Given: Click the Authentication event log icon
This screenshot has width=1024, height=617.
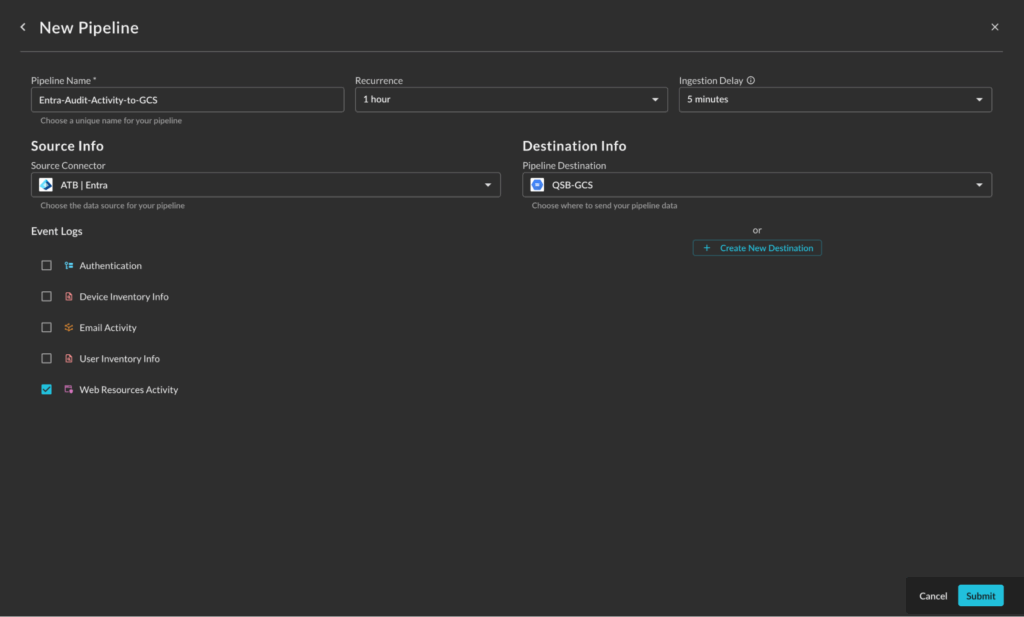Looking at the screenshot, I should [x=69, y=266].
